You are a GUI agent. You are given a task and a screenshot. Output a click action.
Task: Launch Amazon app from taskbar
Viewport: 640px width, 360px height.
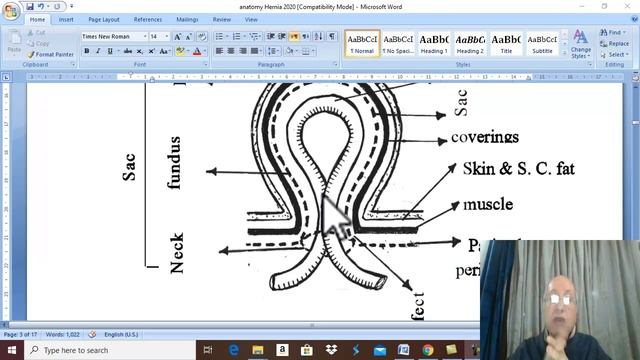click(282, 350)
